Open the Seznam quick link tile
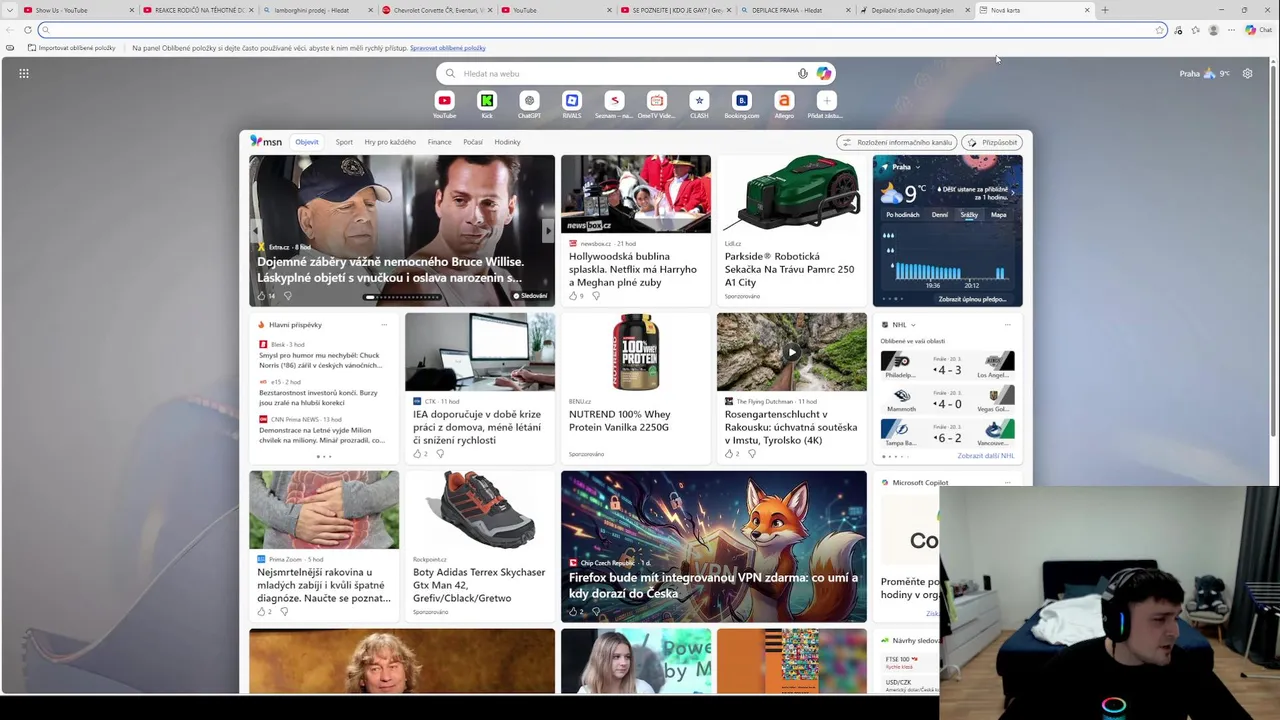This screenshot has height=720, width=1280. (x=614, y=104)
